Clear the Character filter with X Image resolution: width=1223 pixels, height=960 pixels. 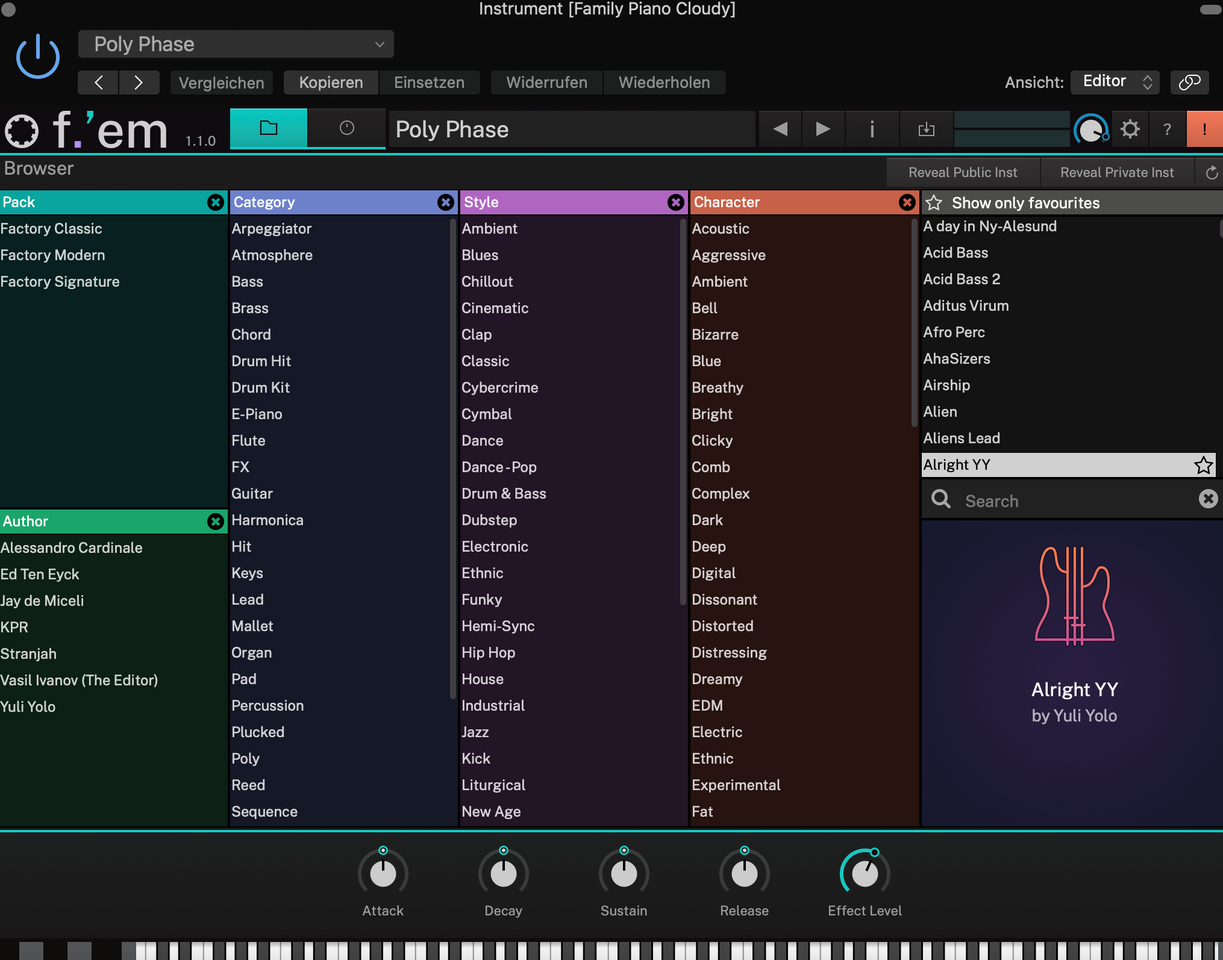(907, 202)
